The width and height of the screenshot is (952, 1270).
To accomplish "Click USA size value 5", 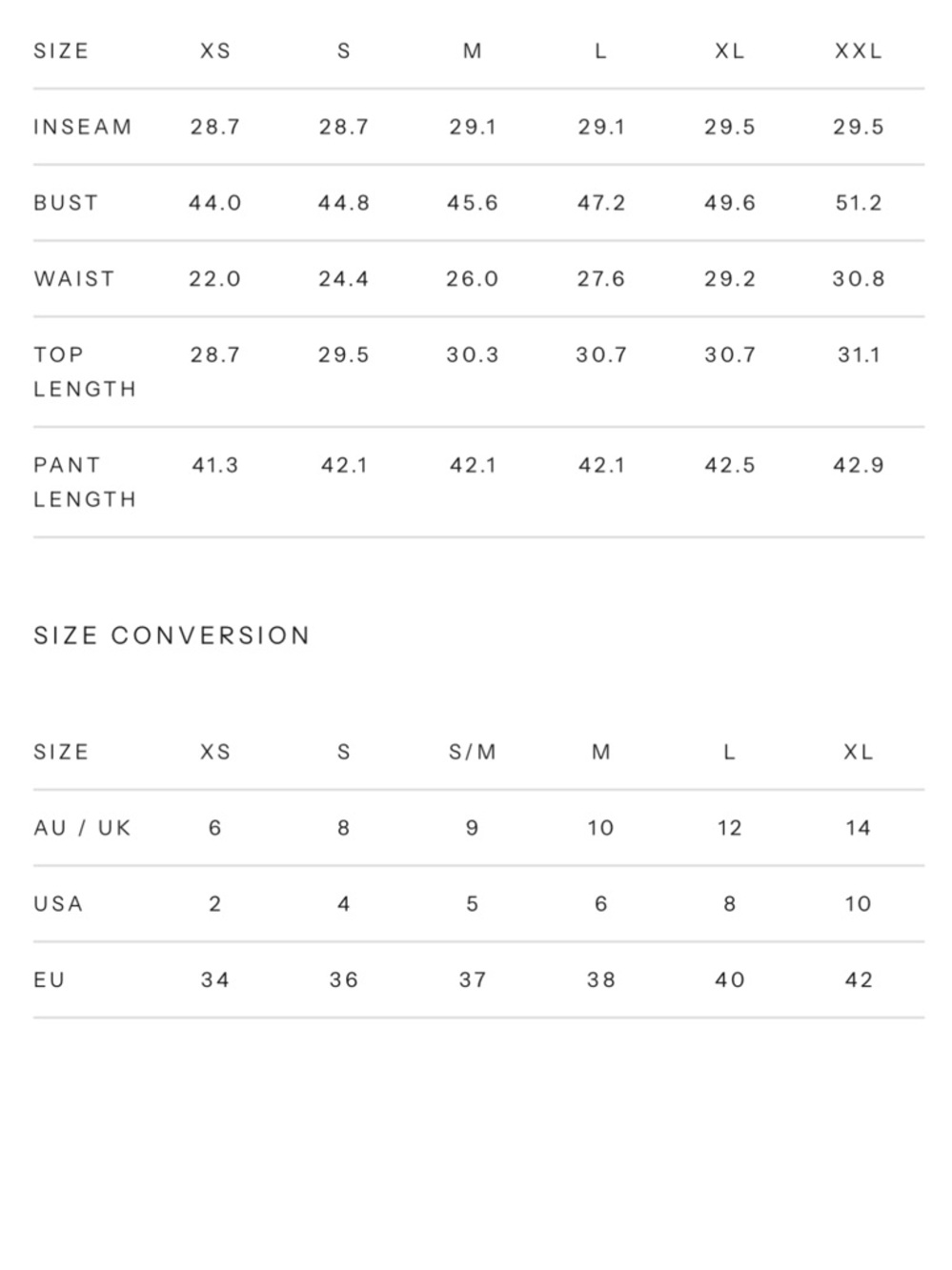I will 473,904.
